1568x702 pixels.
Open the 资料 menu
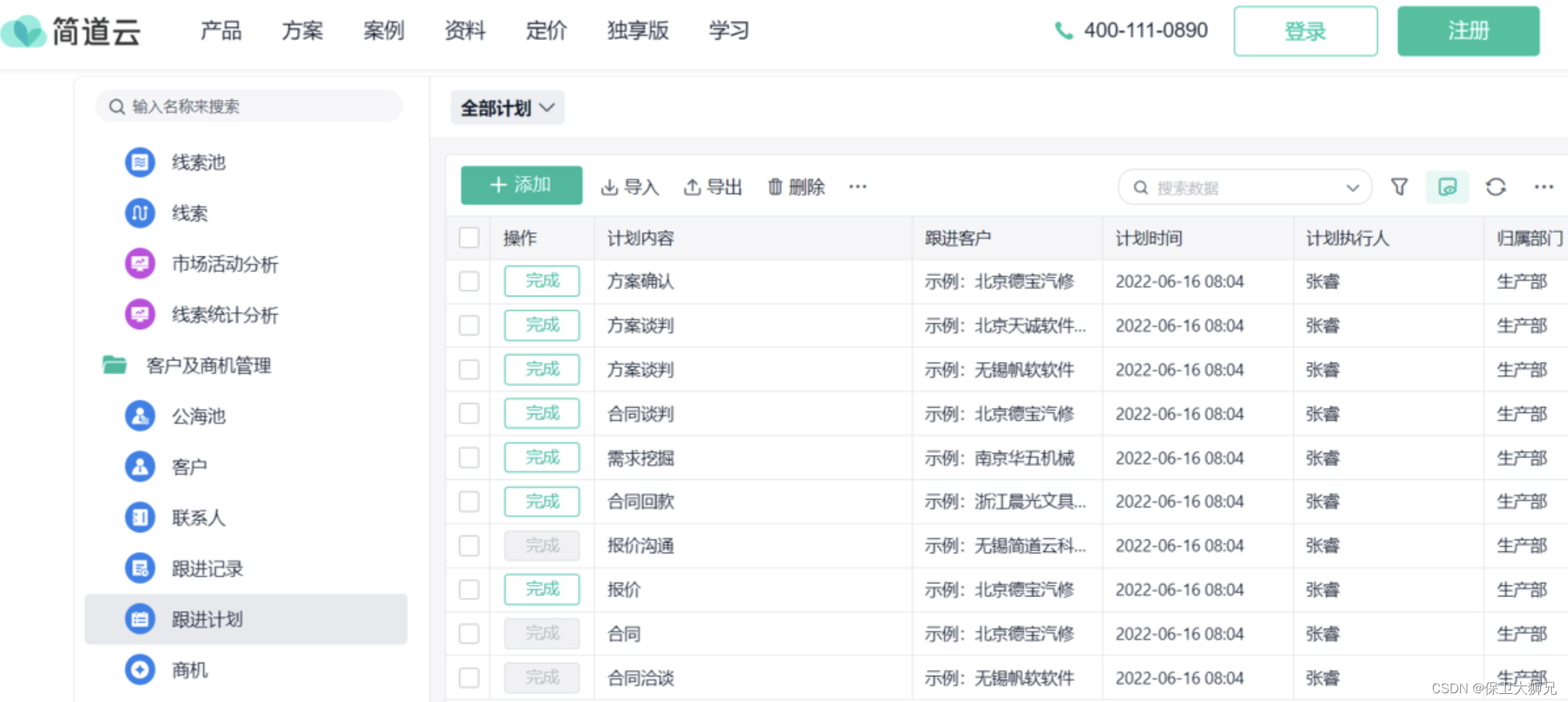pos(465,31)
